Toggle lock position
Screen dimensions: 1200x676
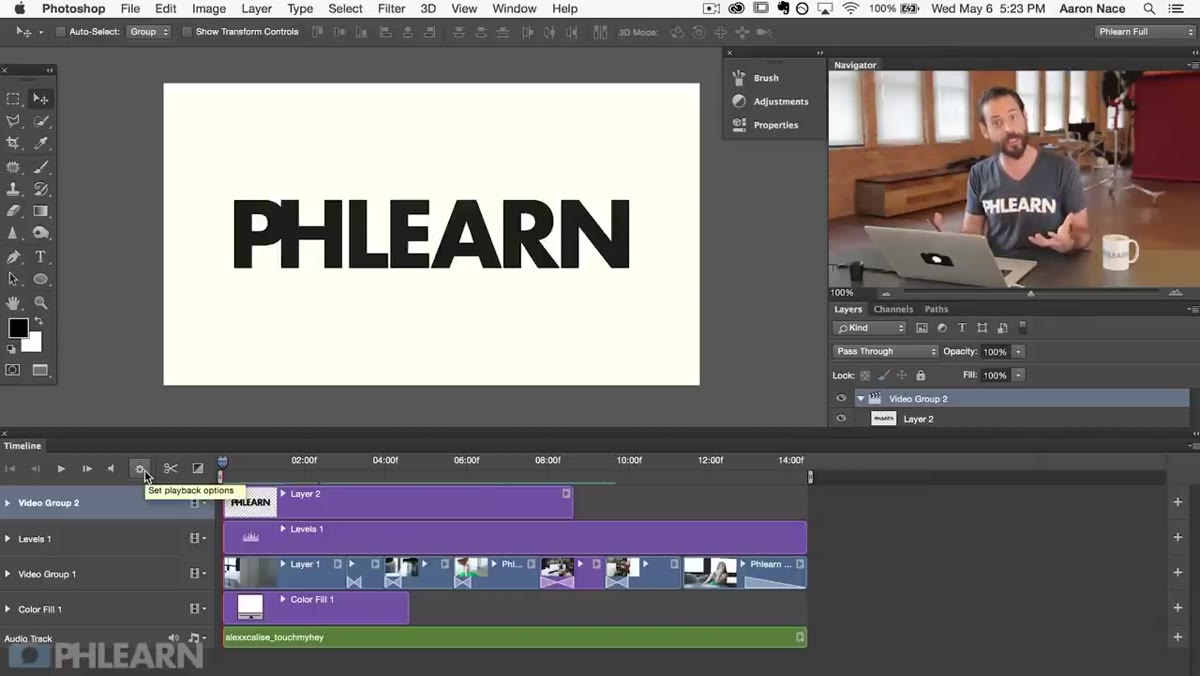click(902, 375)
